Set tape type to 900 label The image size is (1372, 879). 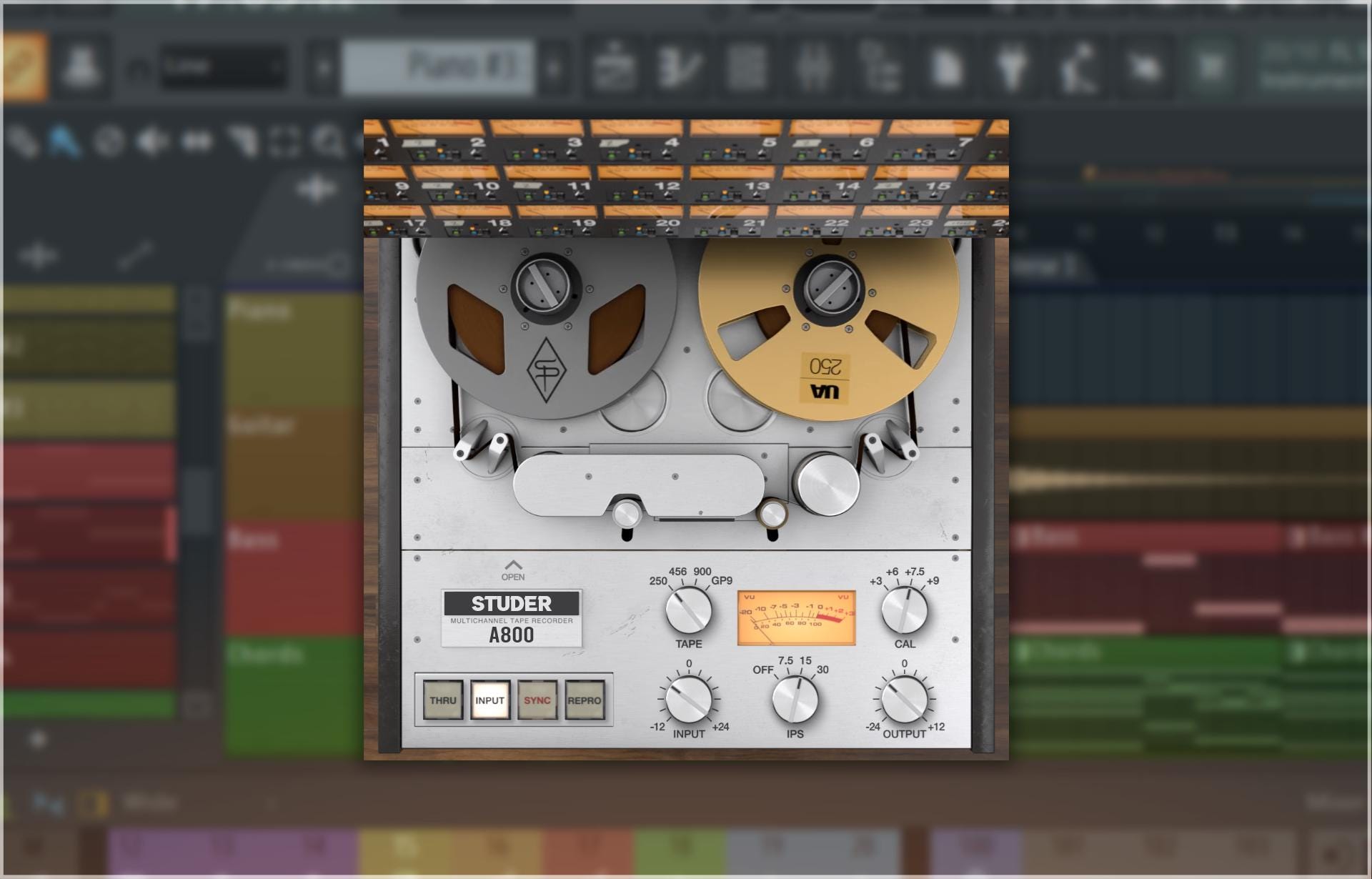pos(702,572)
